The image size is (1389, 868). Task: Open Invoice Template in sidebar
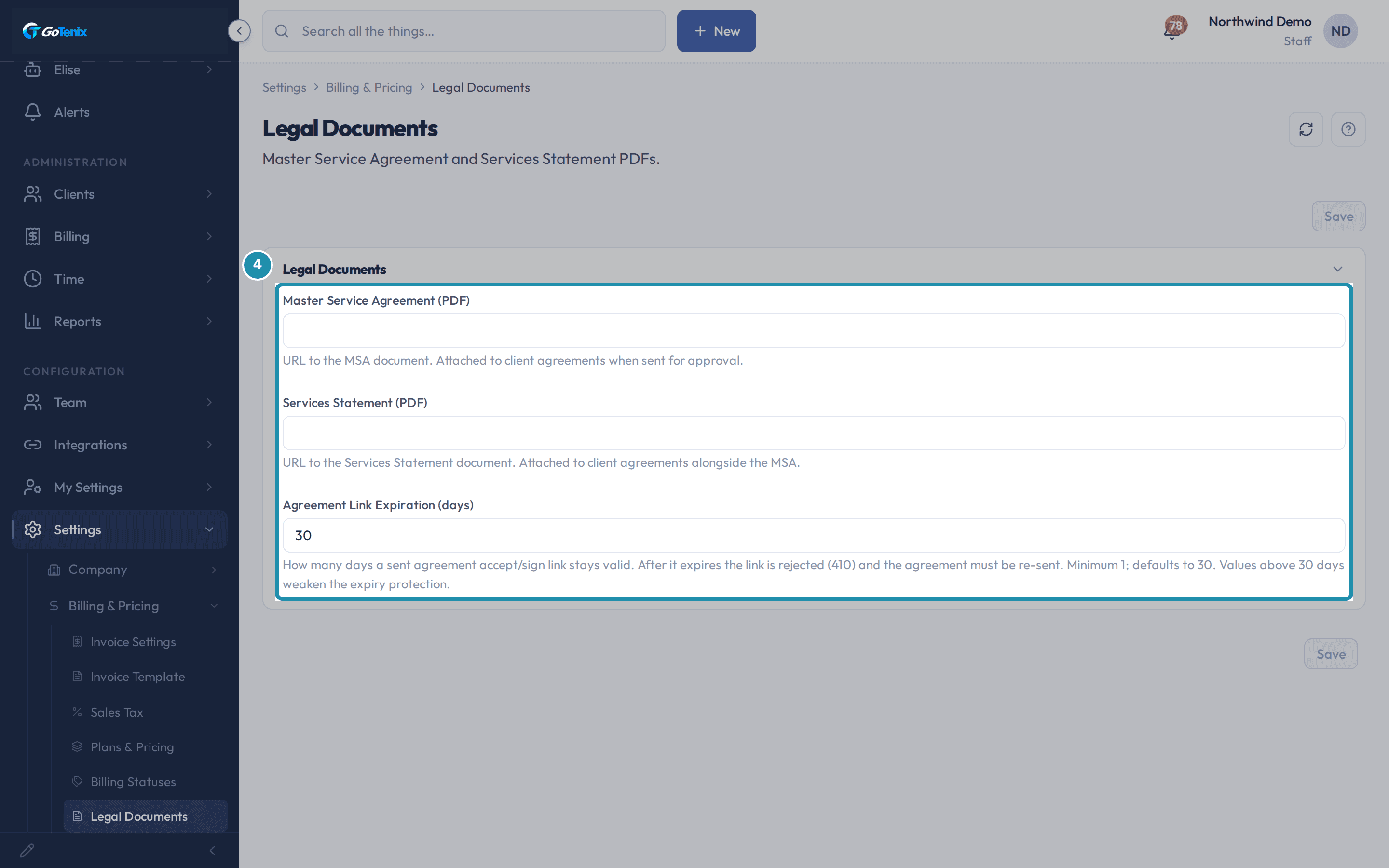pyautogui.click(x=146, y=677)
